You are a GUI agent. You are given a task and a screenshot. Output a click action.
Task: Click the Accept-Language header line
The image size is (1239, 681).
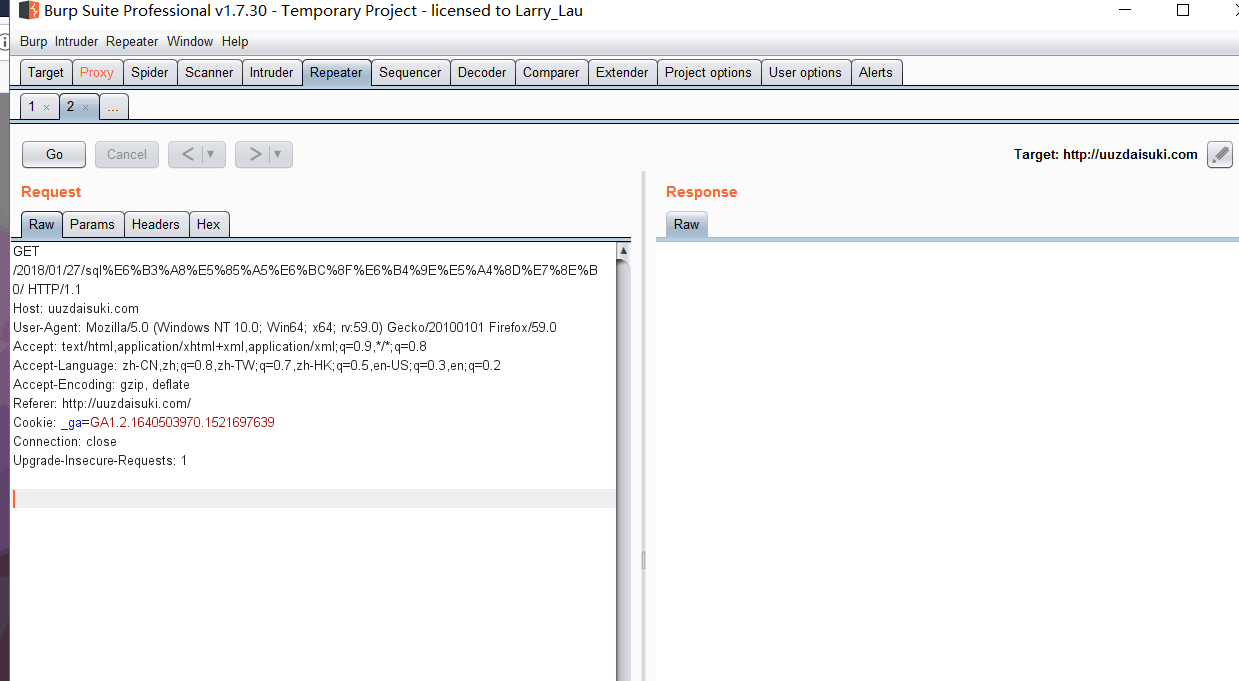(x=257, y=365)
